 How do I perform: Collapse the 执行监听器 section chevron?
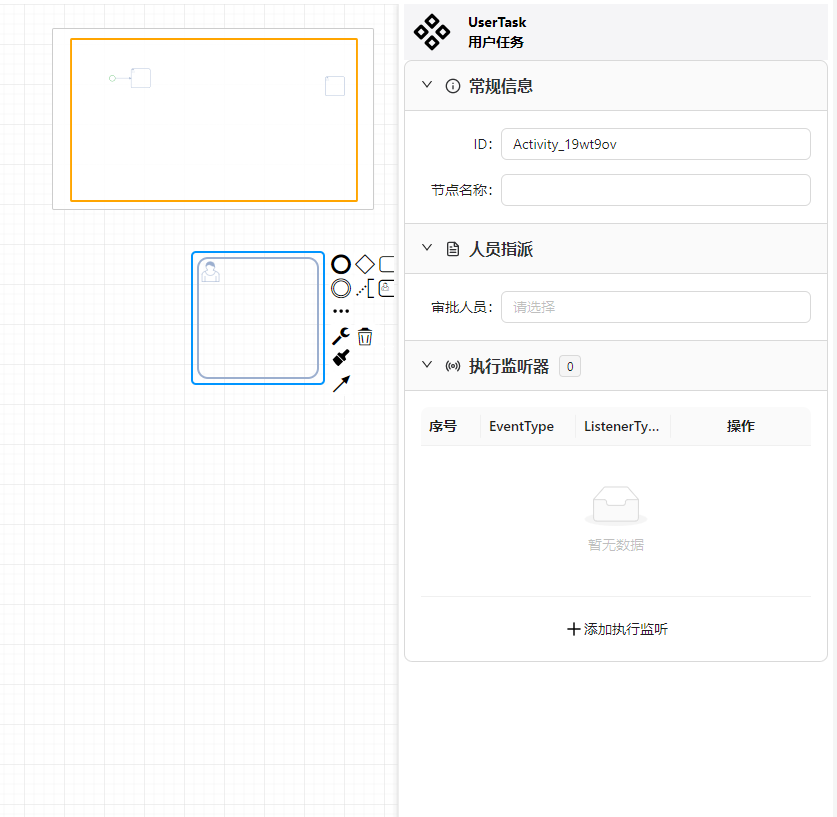(427, 364)
